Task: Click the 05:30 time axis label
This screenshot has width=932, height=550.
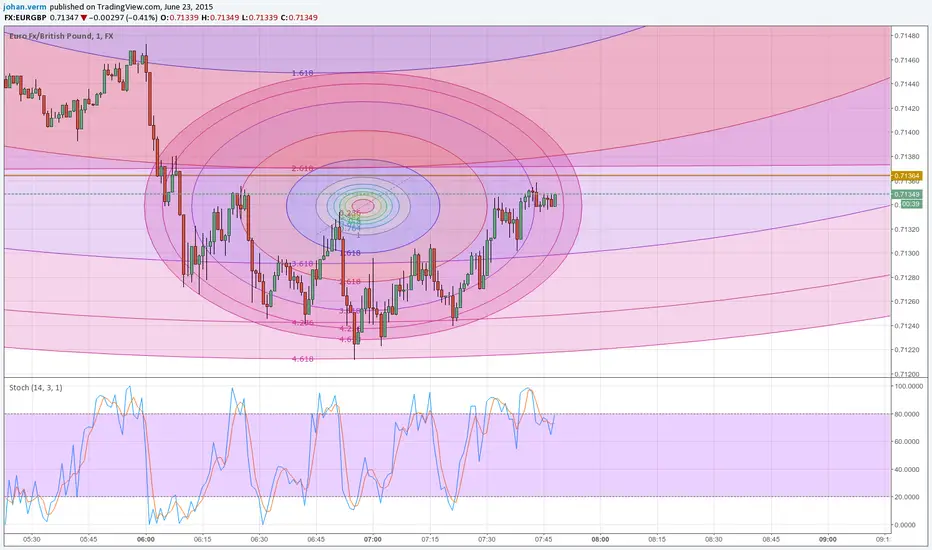Action: (32, 539)
